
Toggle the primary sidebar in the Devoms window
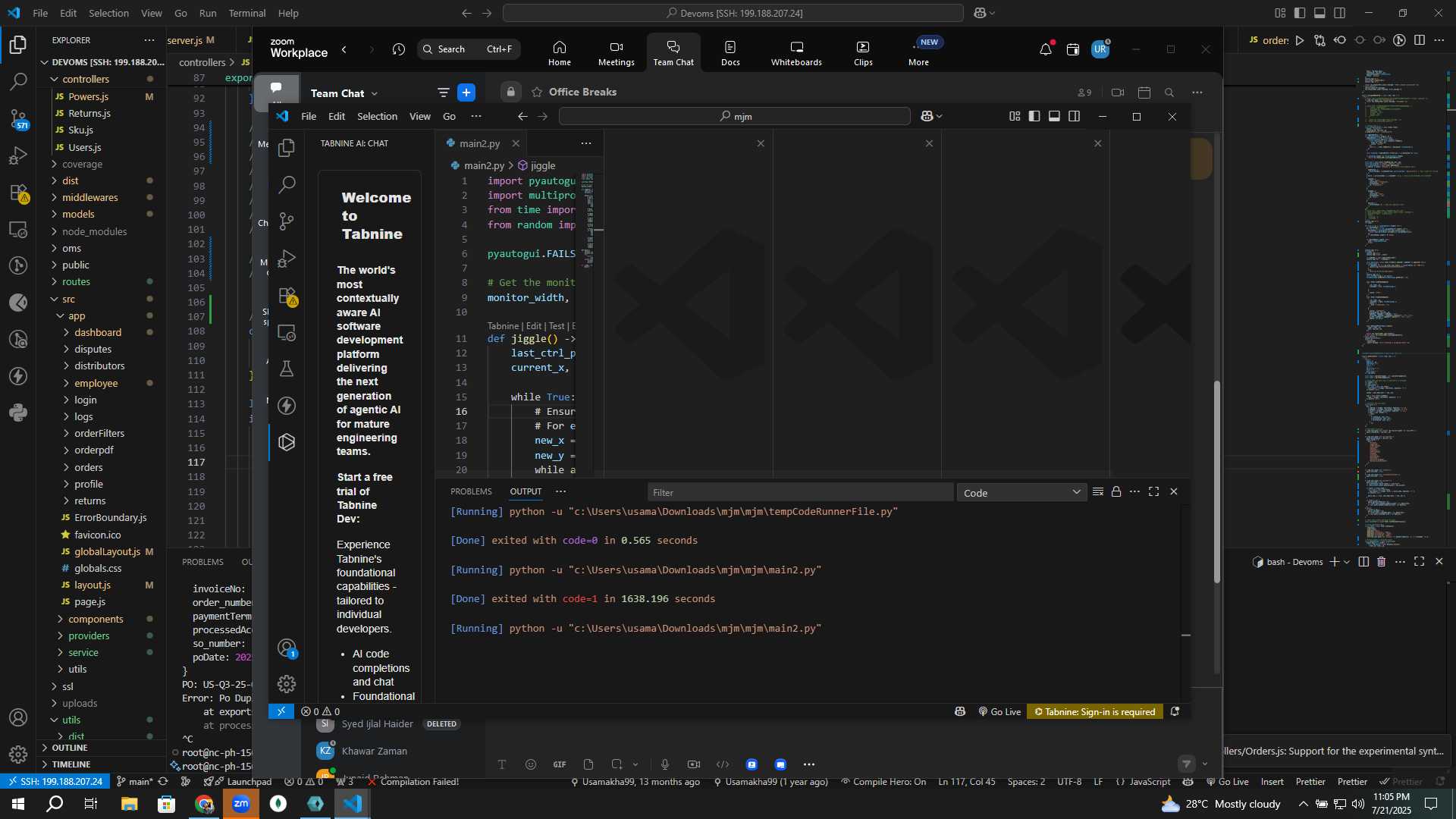tap(1300, 13)
